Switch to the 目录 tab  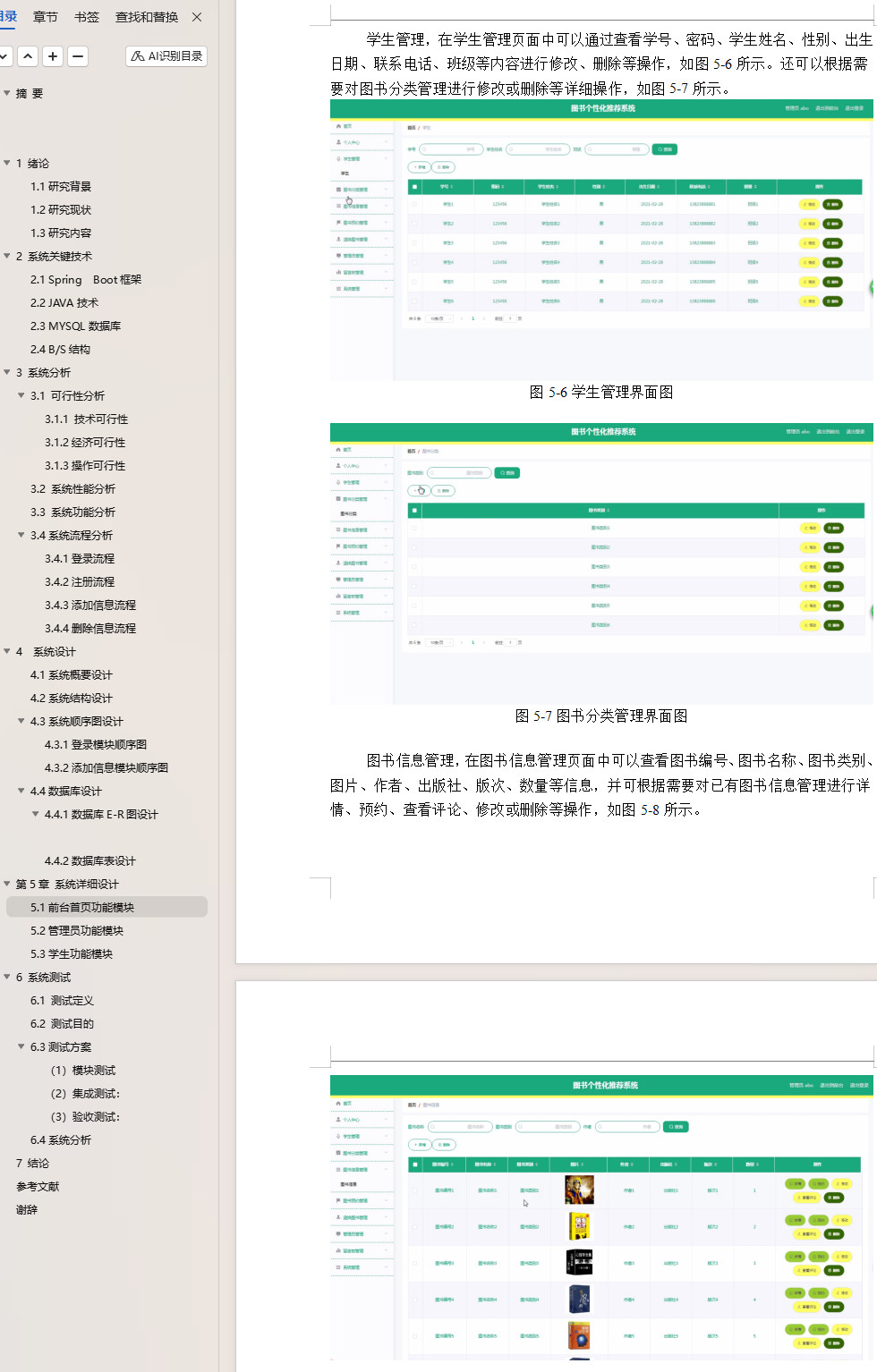tap(8, 17)
